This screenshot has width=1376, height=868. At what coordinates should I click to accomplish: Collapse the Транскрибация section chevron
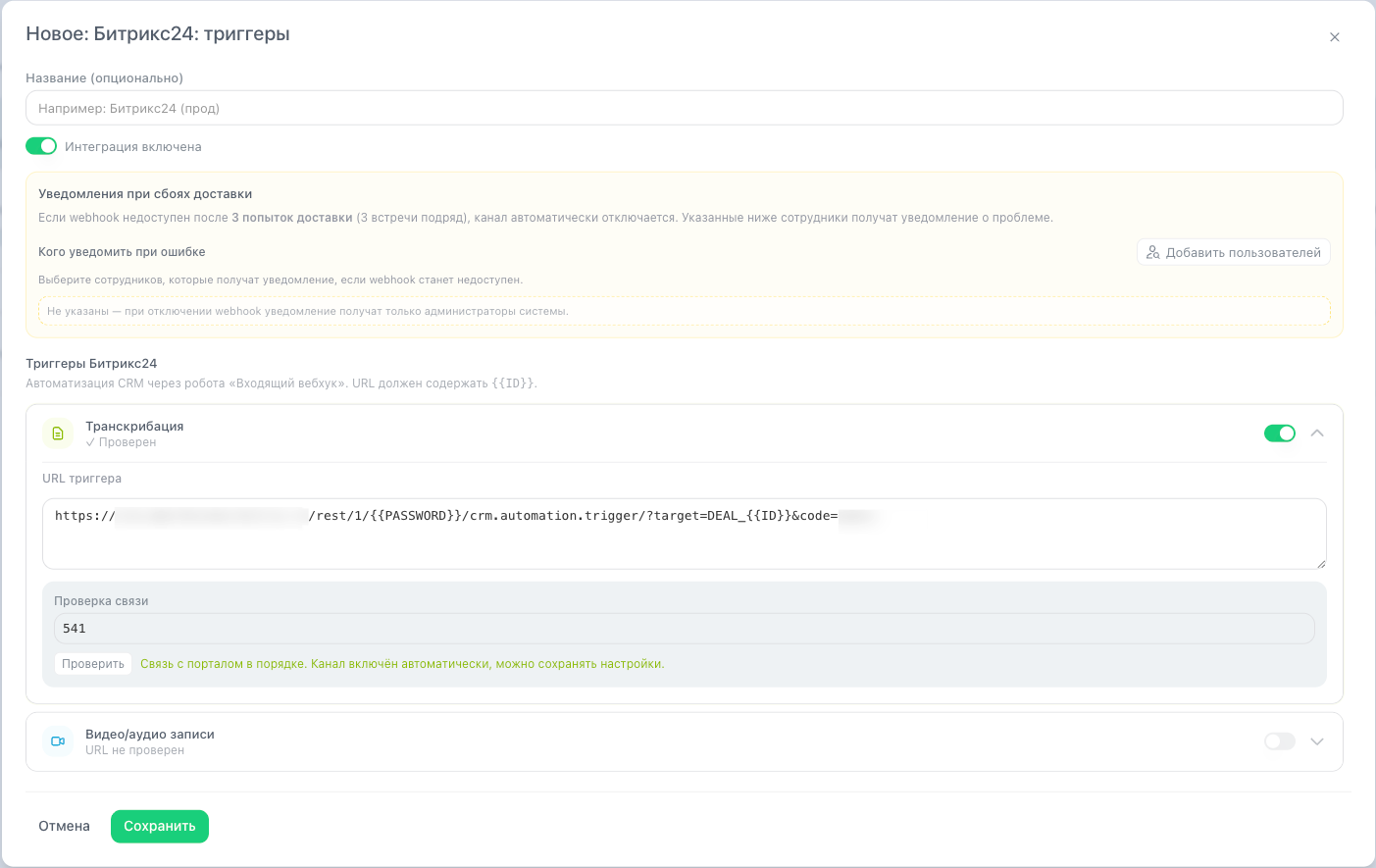(1317, 434)
